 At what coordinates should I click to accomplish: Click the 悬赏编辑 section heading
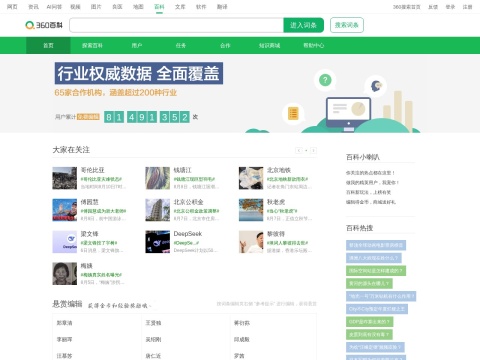[x=67, y=304]
